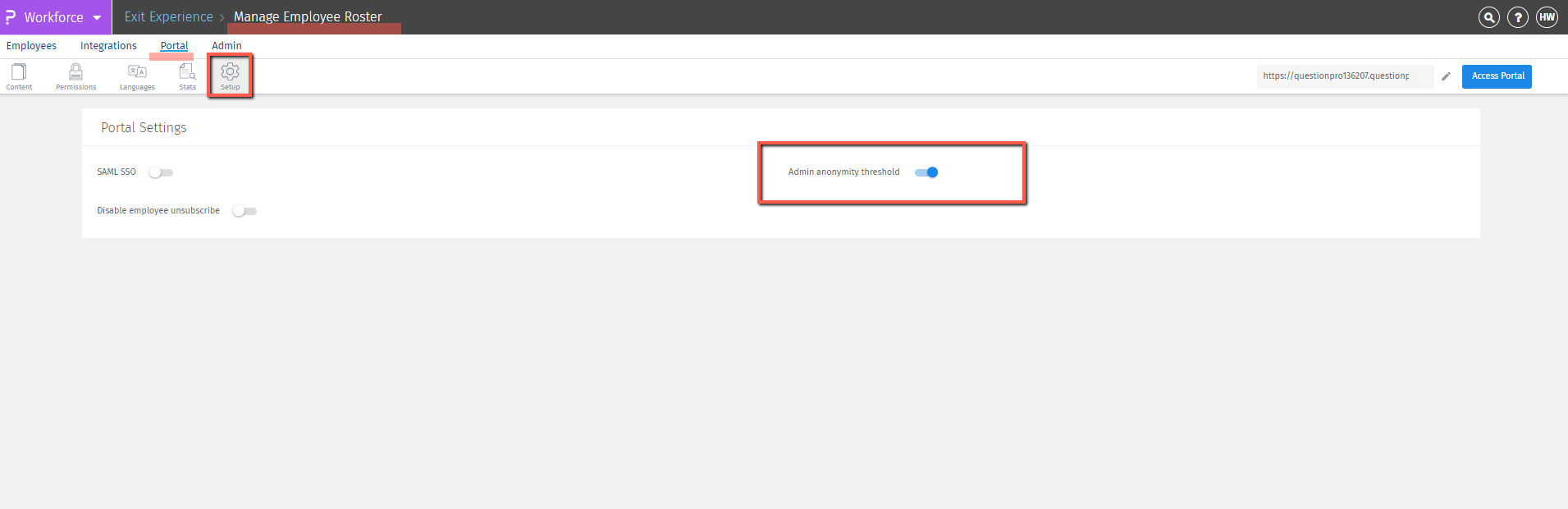Click the Access Portal button
This screenshot has width=1568, height=509.
point(1497,76)
